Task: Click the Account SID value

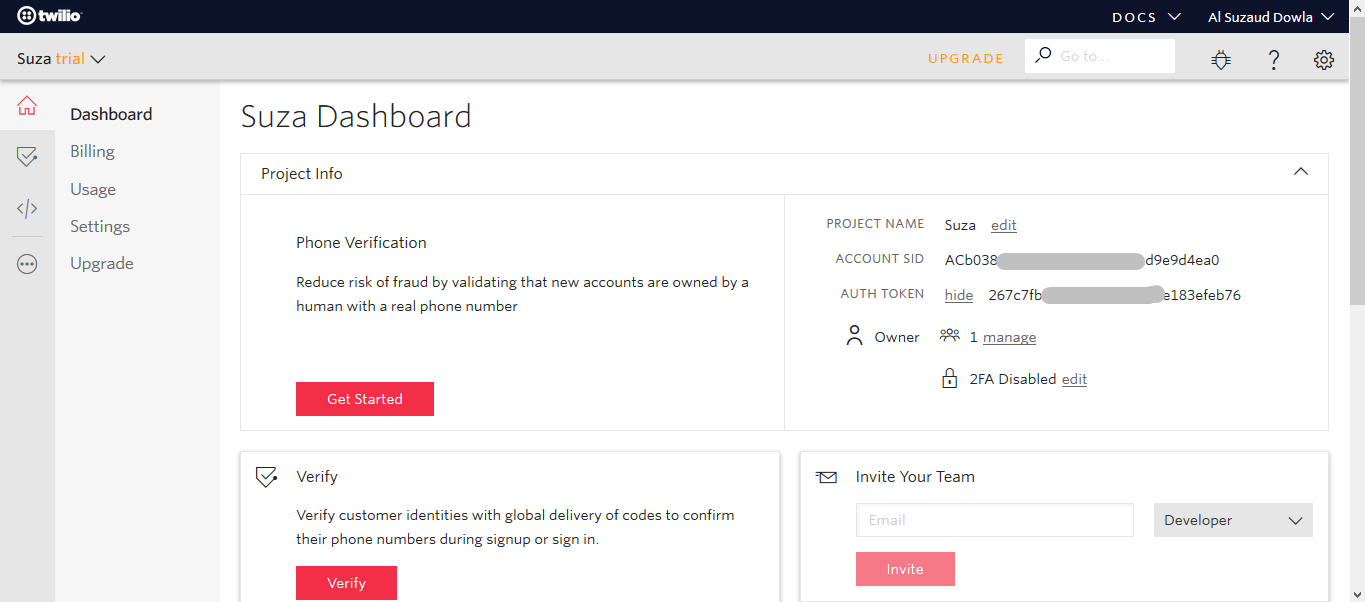Action: (1082, 260)
